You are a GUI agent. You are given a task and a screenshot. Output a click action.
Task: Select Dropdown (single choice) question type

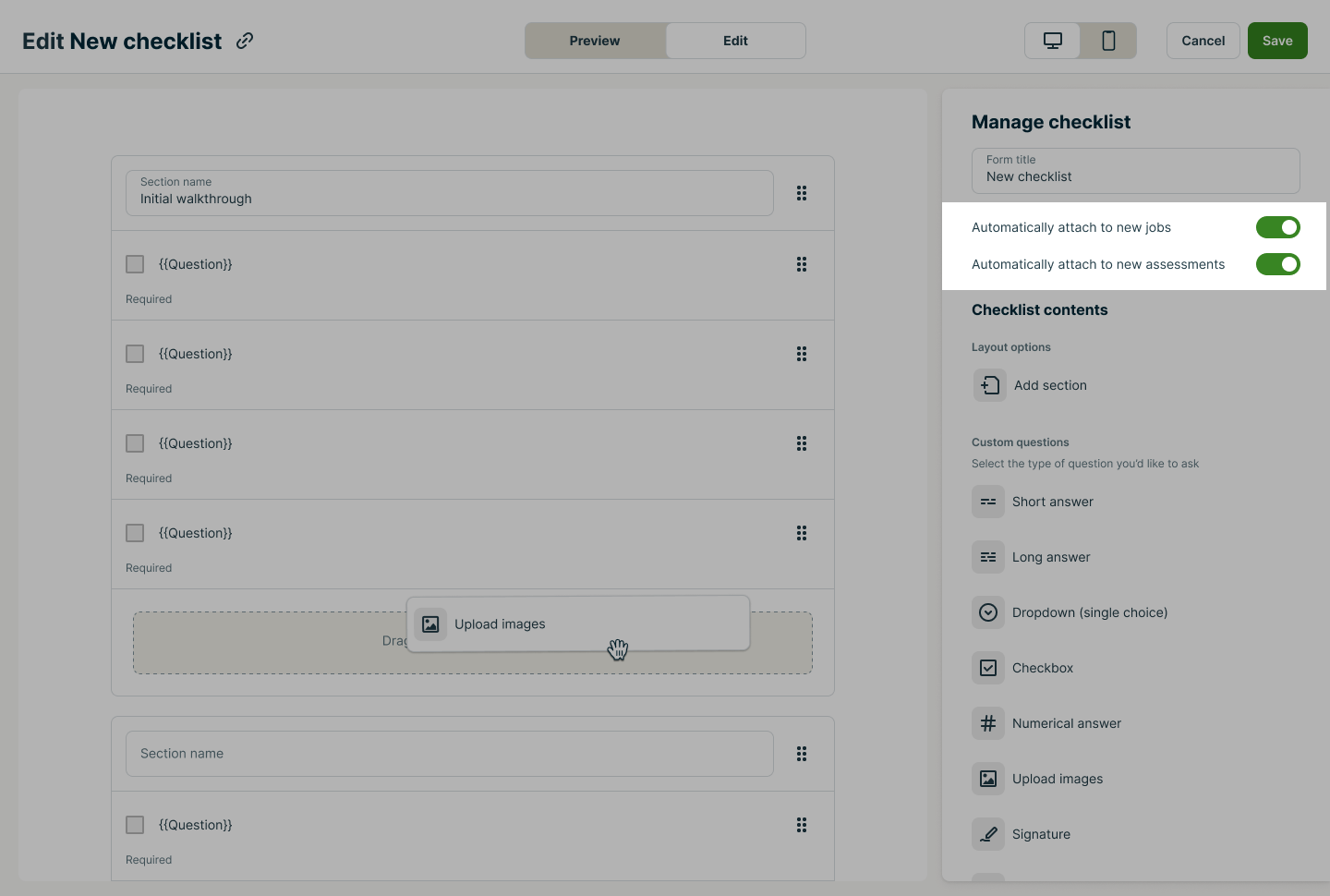[x=1089, y=612]
